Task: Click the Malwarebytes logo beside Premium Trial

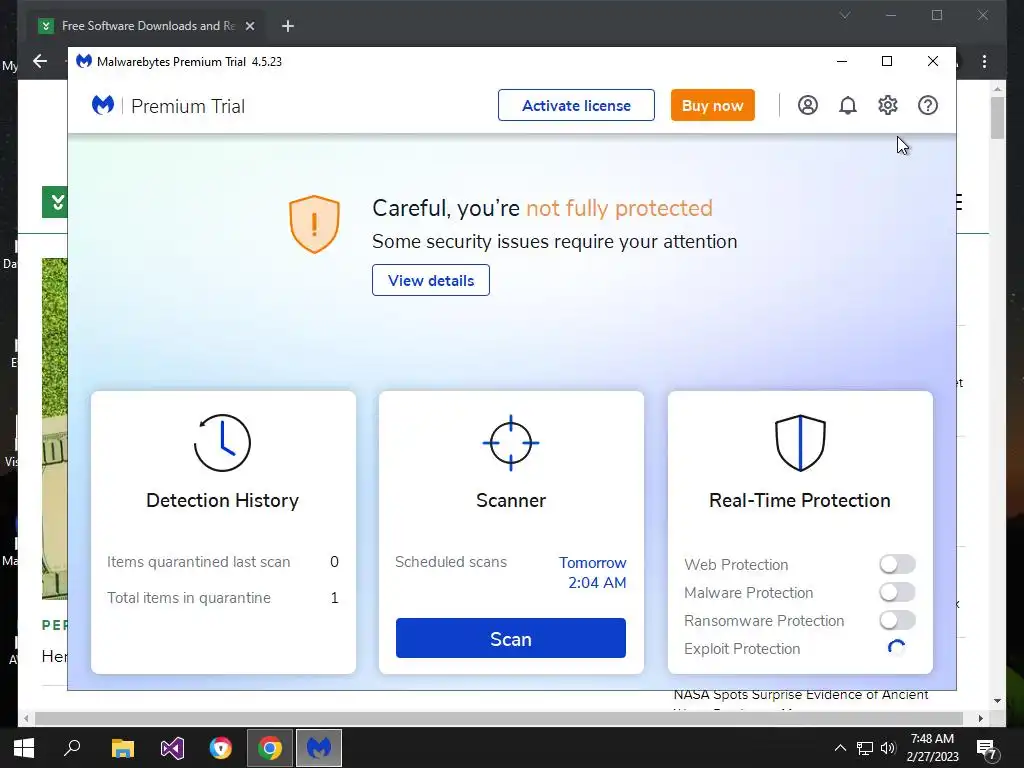Action: (x=103, y=105)
